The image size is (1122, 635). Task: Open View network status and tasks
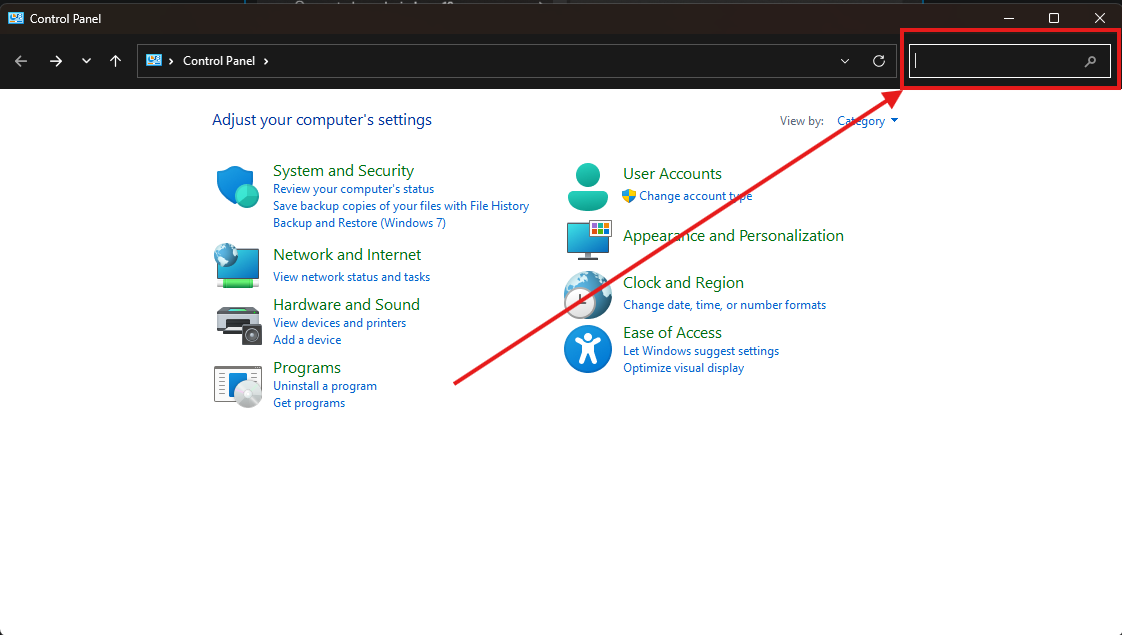coord(351,277)
